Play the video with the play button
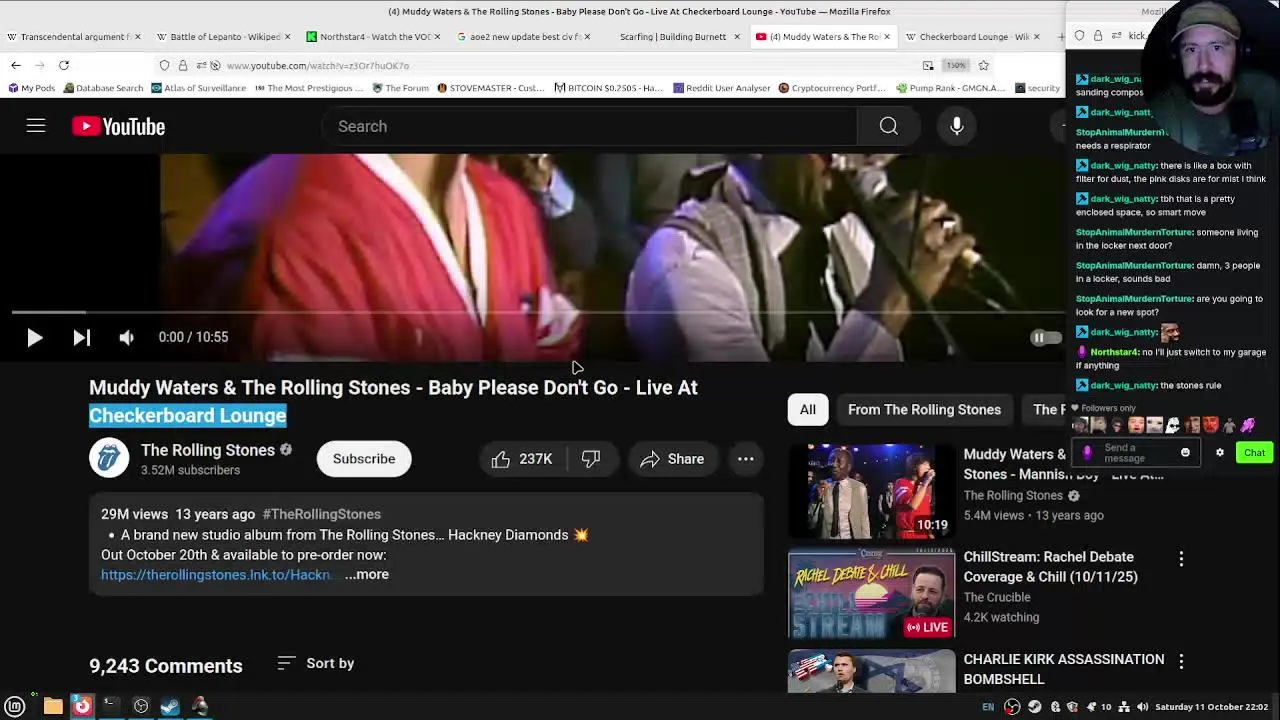Screen dimensions: 1280x720 click(34, 338)
